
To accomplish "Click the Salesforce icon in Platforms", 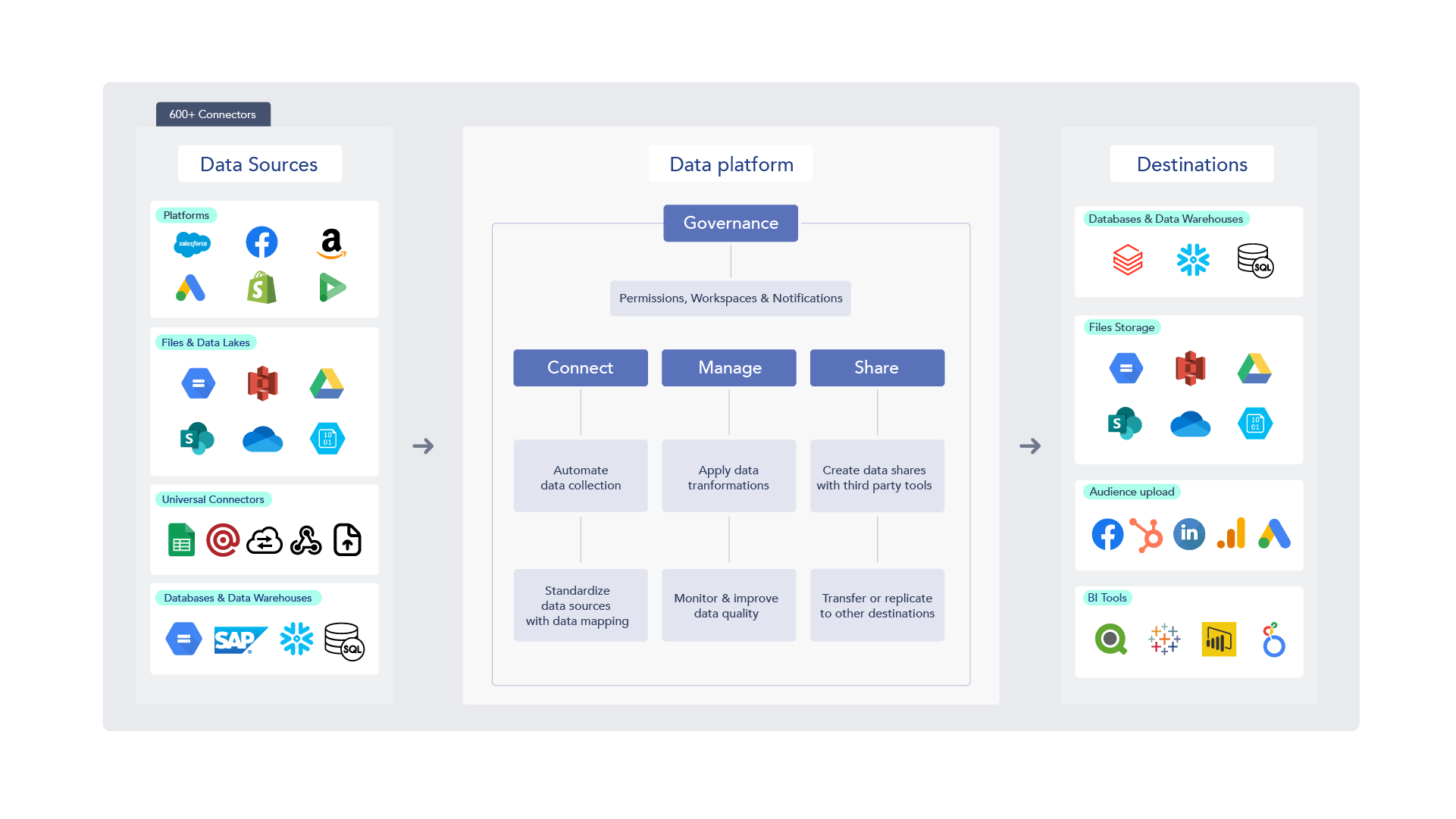I will coord(193,244).
